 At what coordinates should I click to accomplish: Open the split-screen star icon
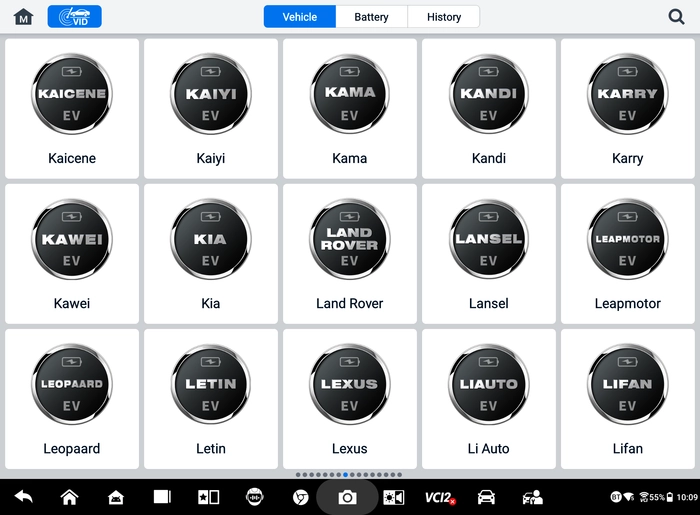coord(208,497)
